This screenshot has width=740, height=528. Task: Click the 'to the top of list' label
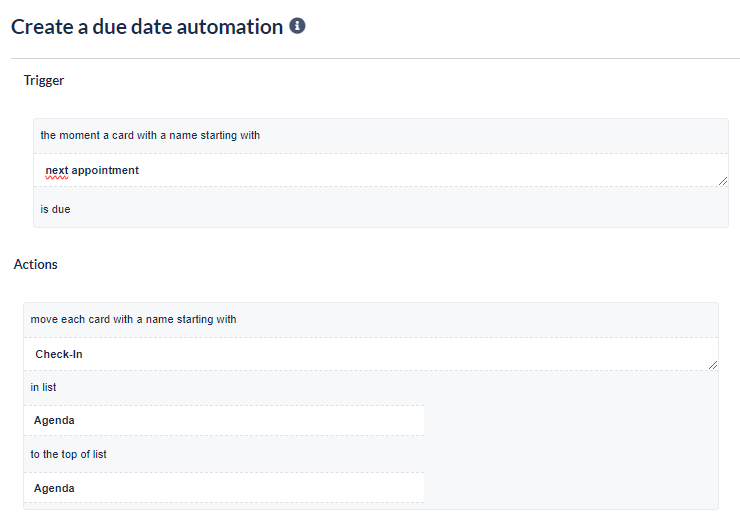point(68,454)
